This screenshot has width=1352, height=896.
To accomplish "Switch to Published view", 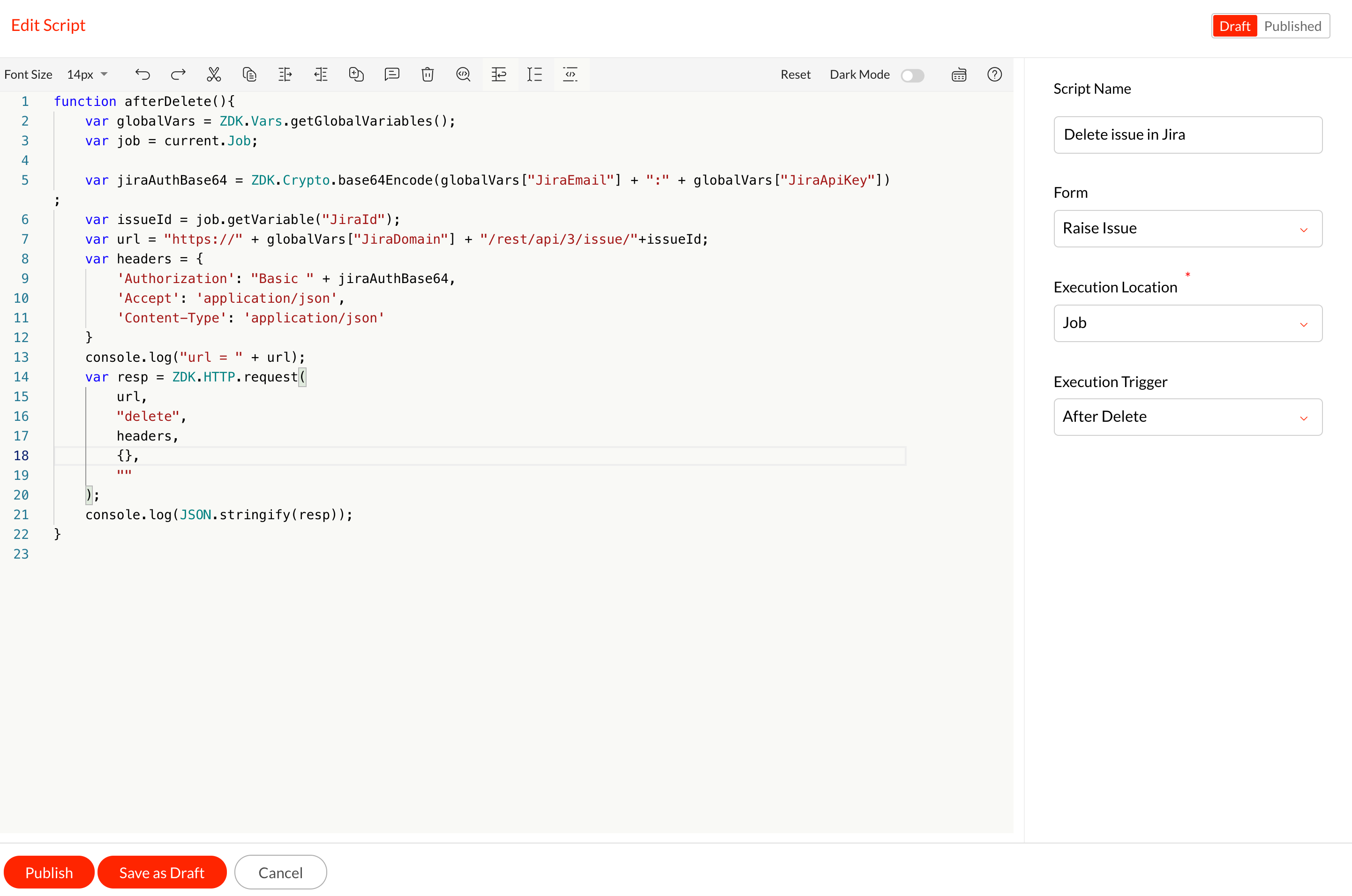I will pyautogui.click(x=1292, y=26).
